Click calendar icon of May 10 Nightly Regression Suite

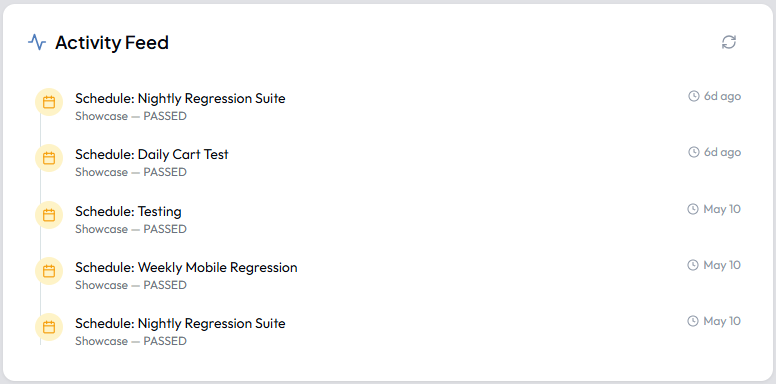pyautogui.click(x=48, y=327)
